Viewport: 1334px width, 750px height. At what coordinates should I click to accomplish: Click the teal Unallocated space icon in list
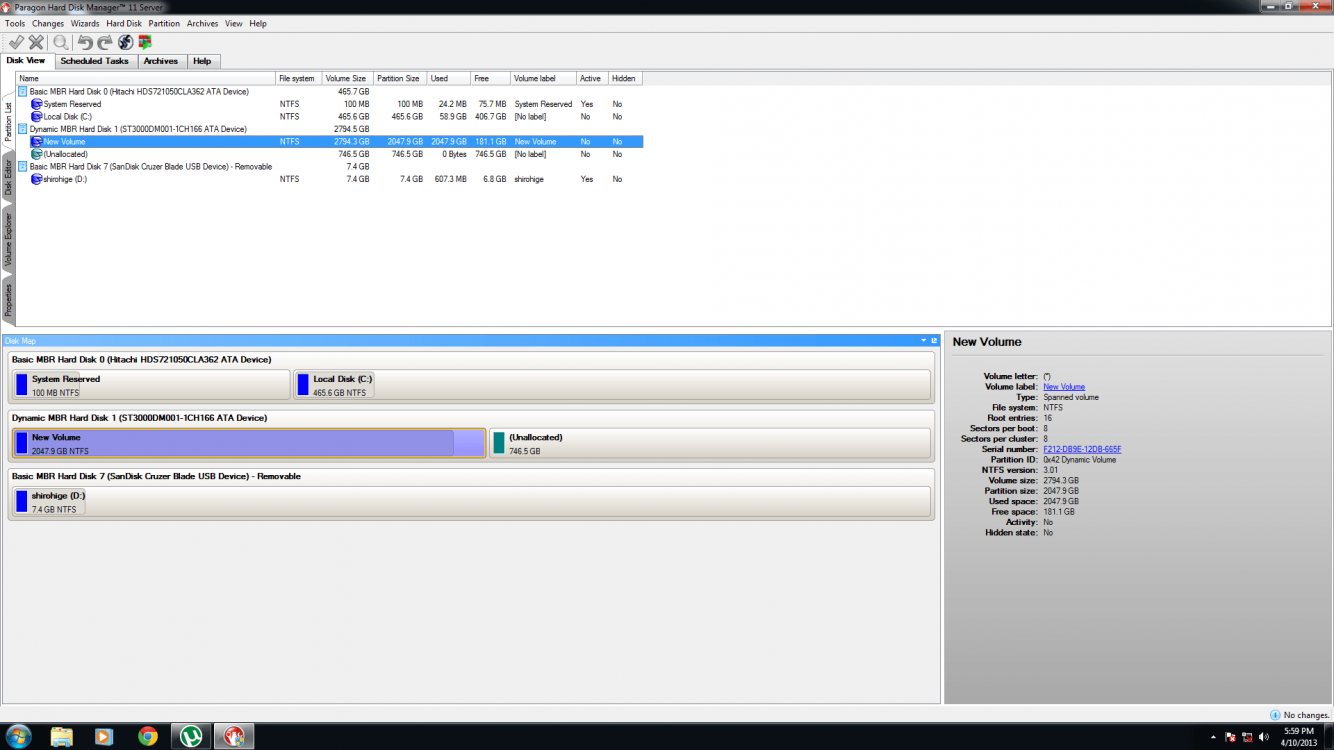click(x=37, y=154)
